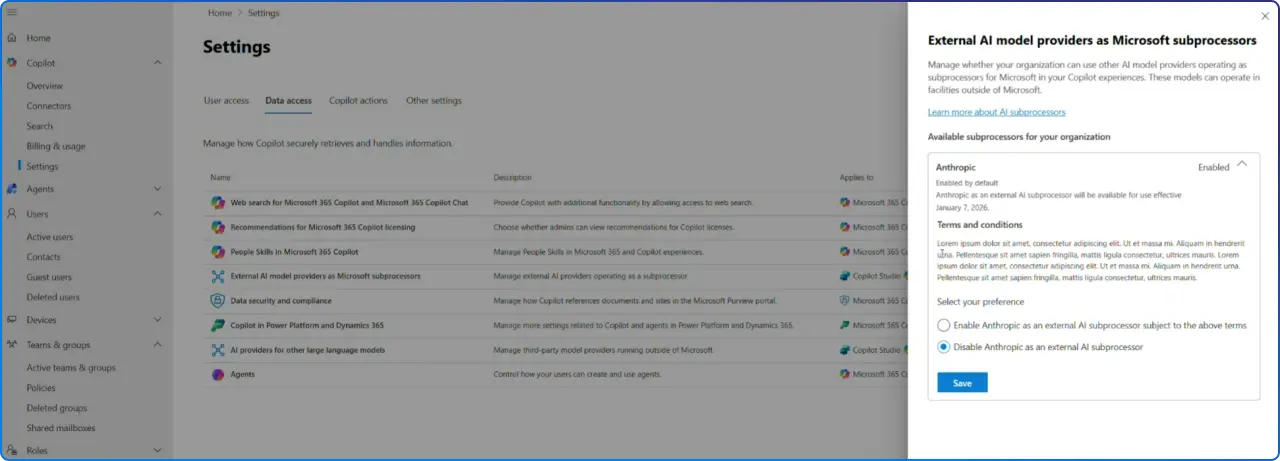Click the Devices icon in the sidebar
1280x461 pixels.
pyautogui.click(x=12, y=320)
